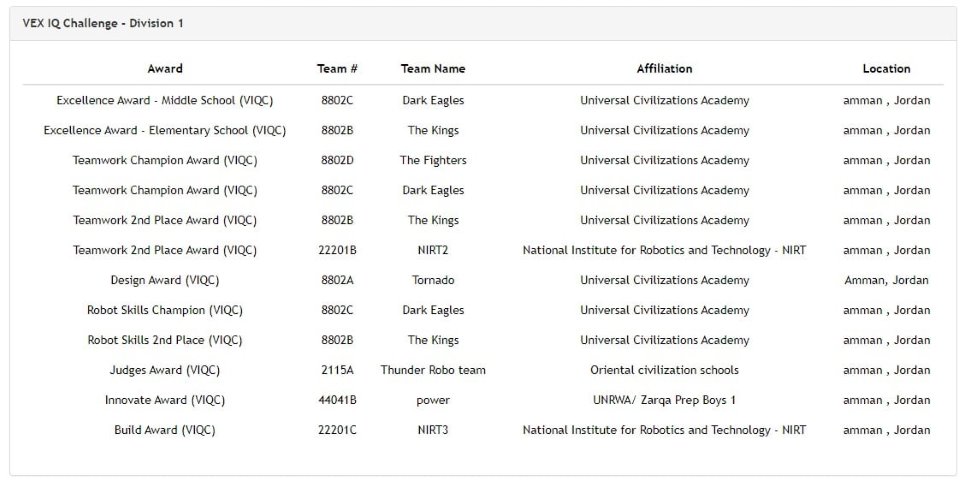Viewport: 960px width, 482px height.
Task: Click the Innovate Award (VIQC) entry
Action: [x=165, y=401]
